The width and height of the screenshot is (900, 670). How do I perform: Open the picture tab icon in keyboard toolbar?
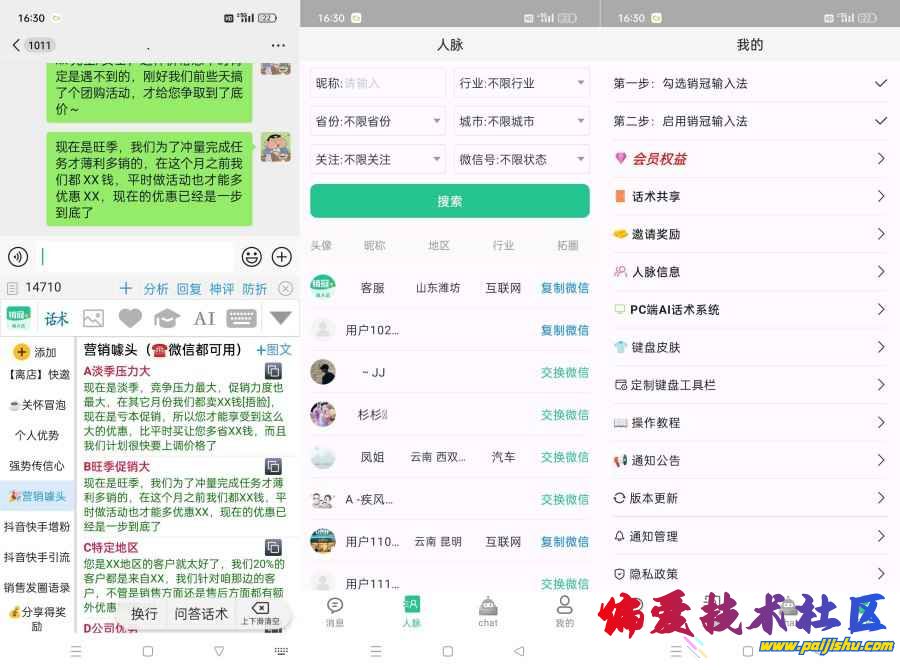coord(93,318)
